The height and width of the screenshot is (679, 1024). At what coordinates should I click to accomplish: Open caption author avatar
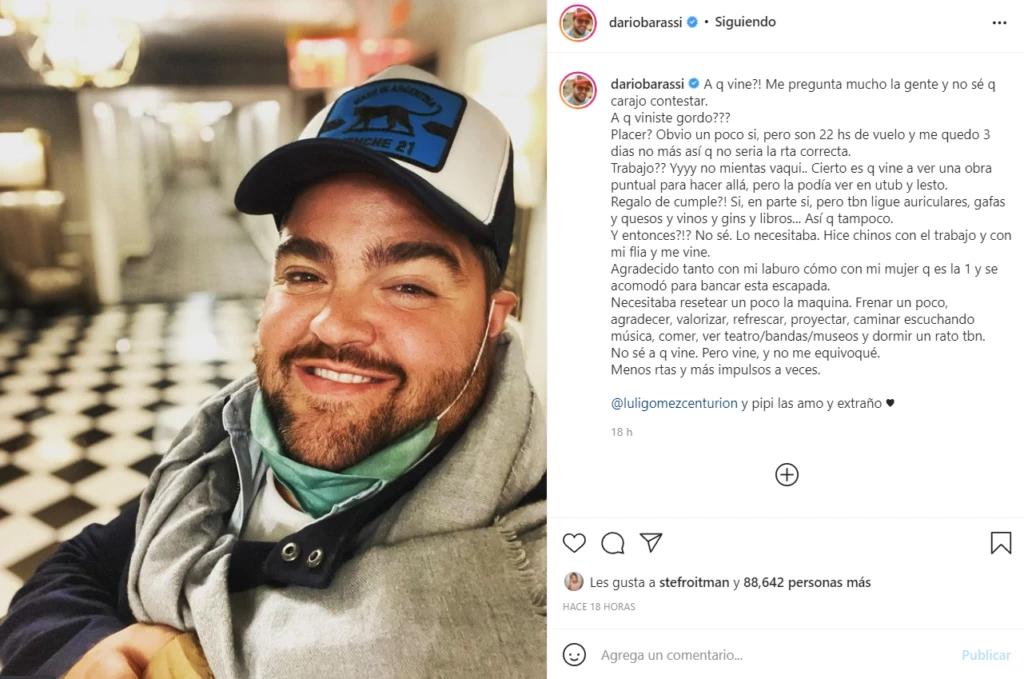pyautogui.click(x=578, y=90)
